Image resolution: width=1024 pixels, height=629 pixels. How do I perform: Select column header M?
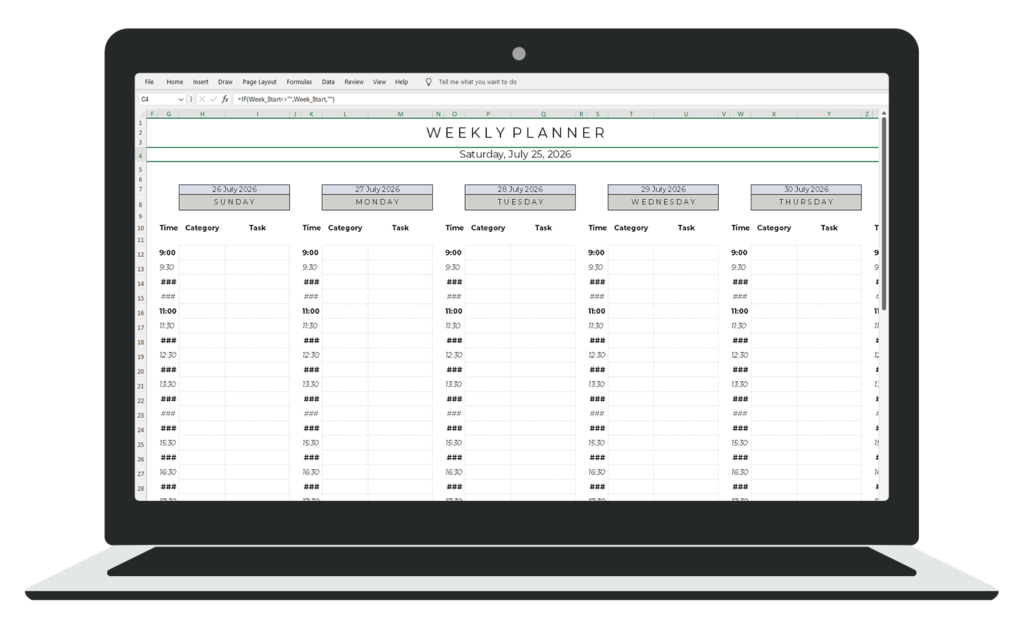click(x=400, y=114)
